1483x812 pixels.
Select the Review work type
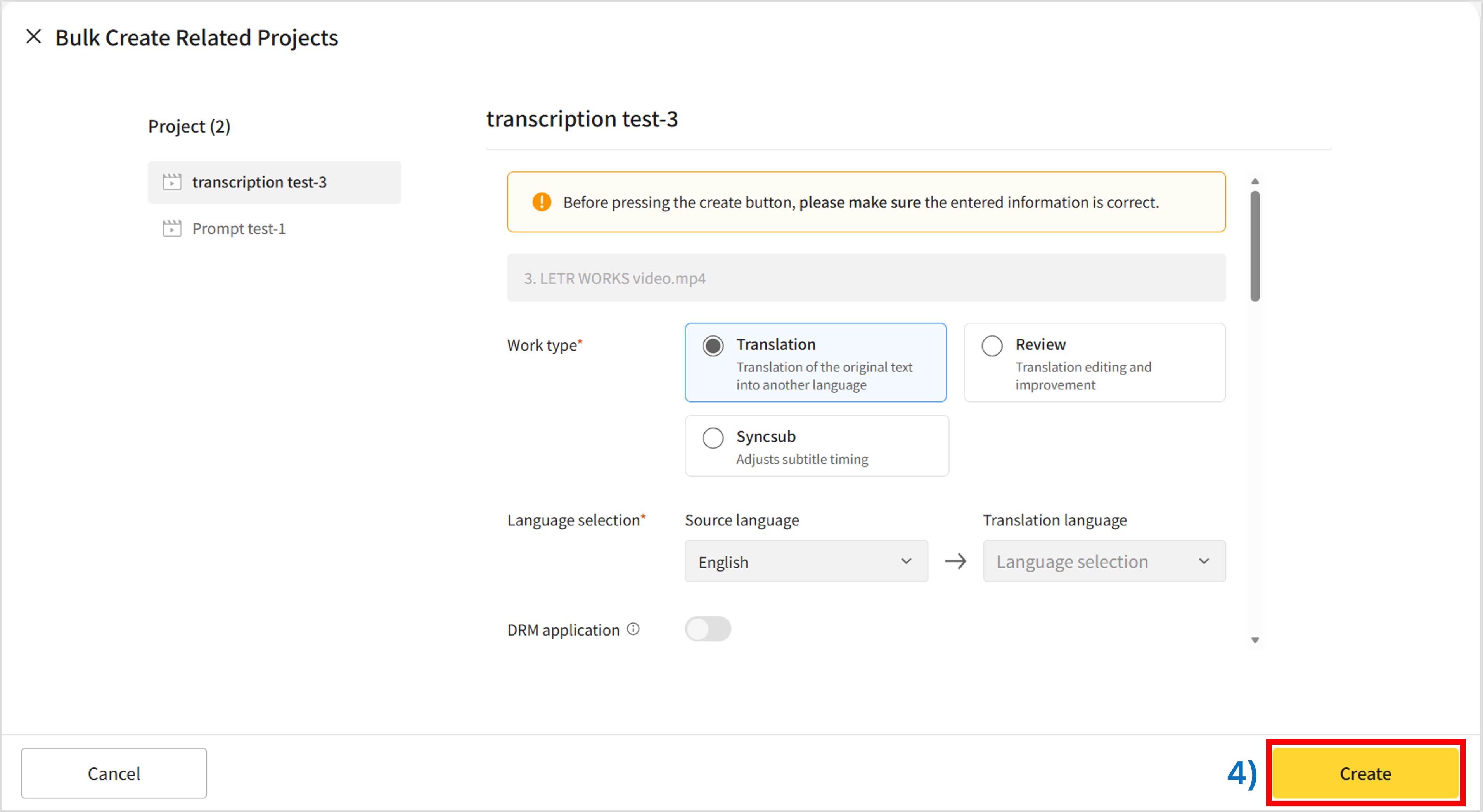pyautogui.click(x=992, y=346)
